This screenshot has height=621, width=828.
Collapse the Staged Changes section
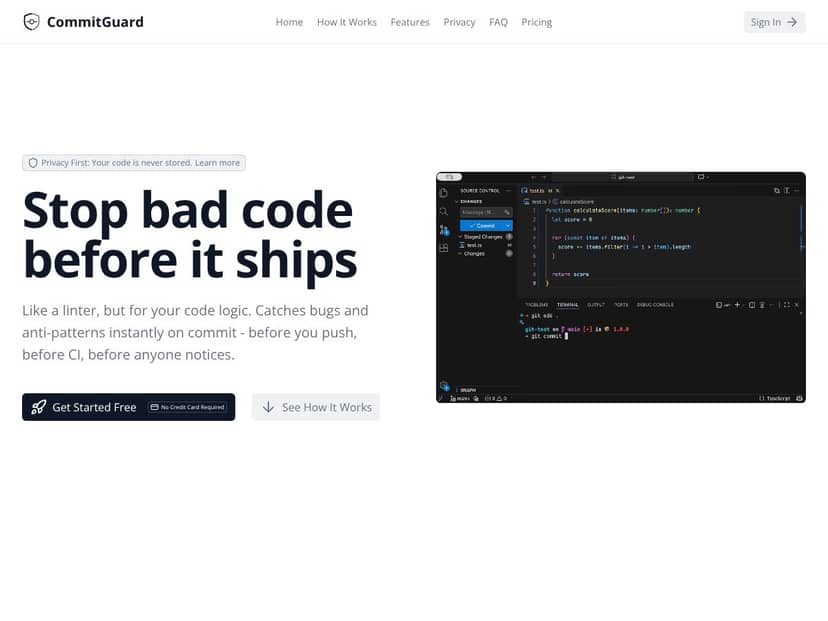click(x=461, y=236)
